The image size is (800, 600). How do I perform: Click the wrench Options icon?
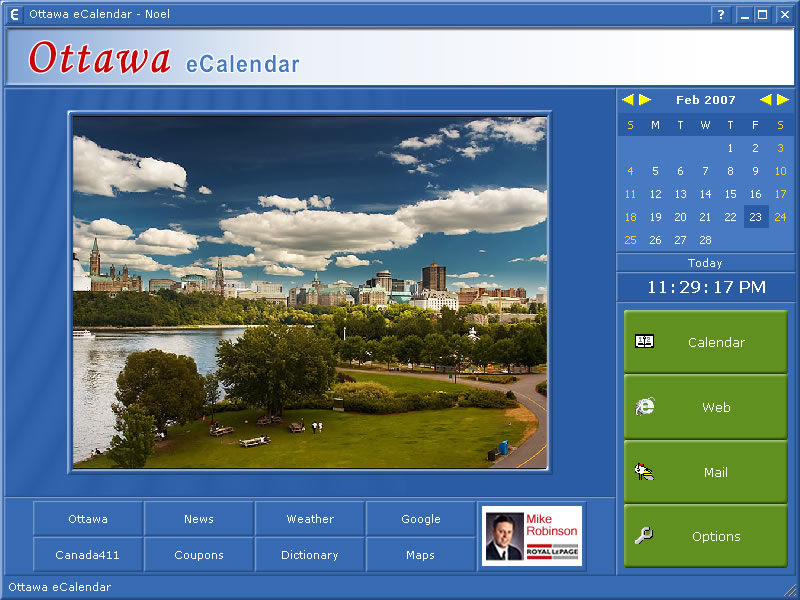[644, 536]
